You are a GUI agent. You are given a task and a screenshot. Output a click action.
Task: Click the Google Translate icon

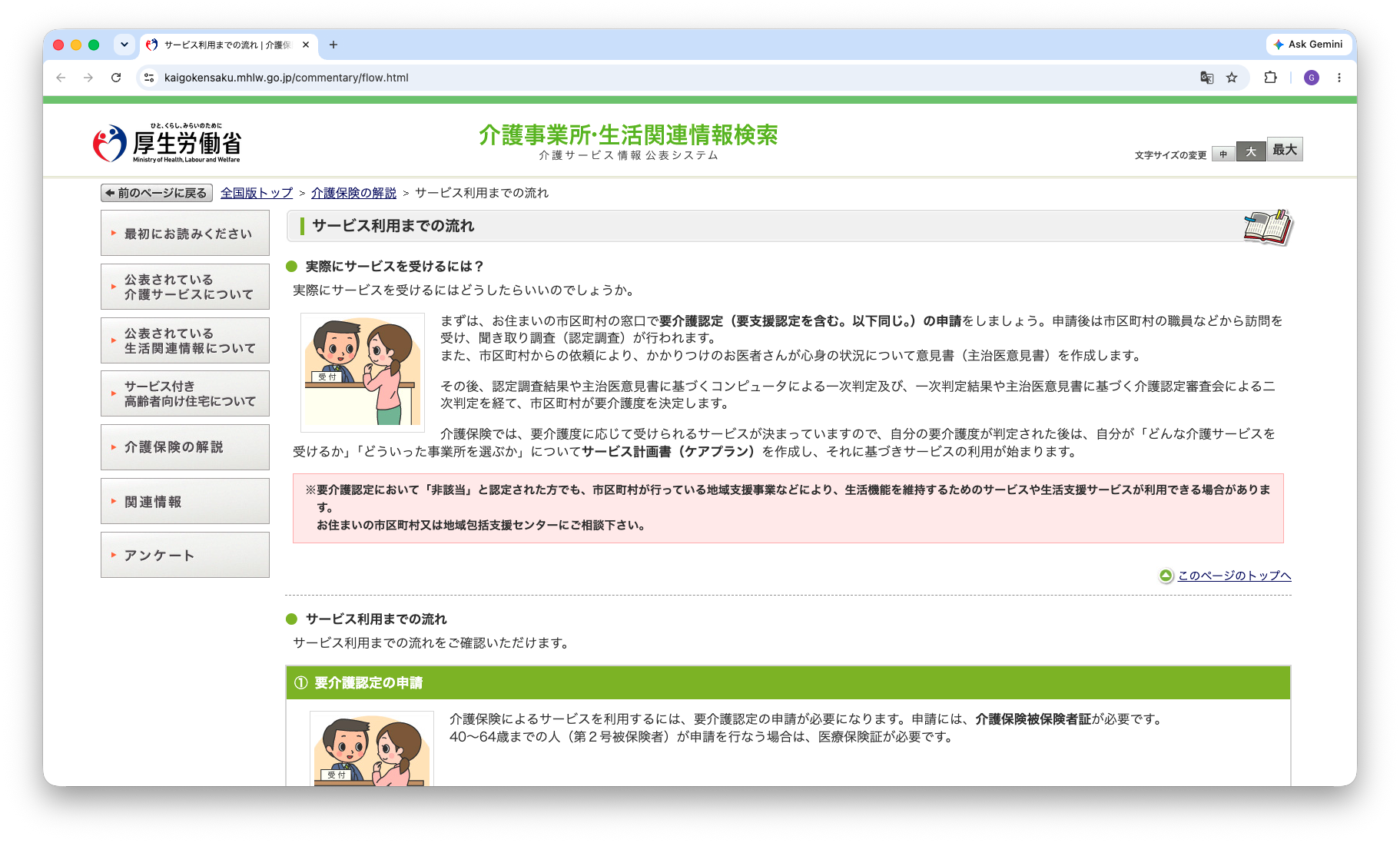point(1207,78)
